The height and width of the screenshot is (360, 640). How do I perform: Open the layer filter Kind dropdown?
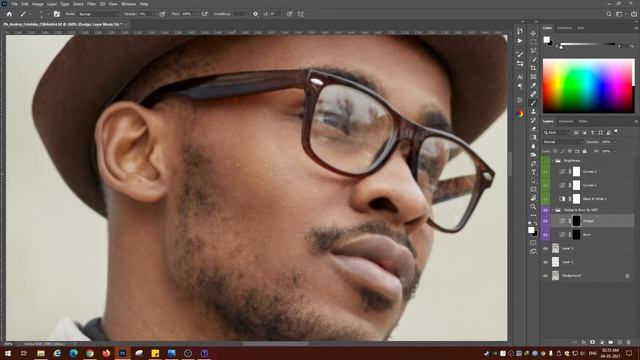pyautogui.click(x=556, y=133)
